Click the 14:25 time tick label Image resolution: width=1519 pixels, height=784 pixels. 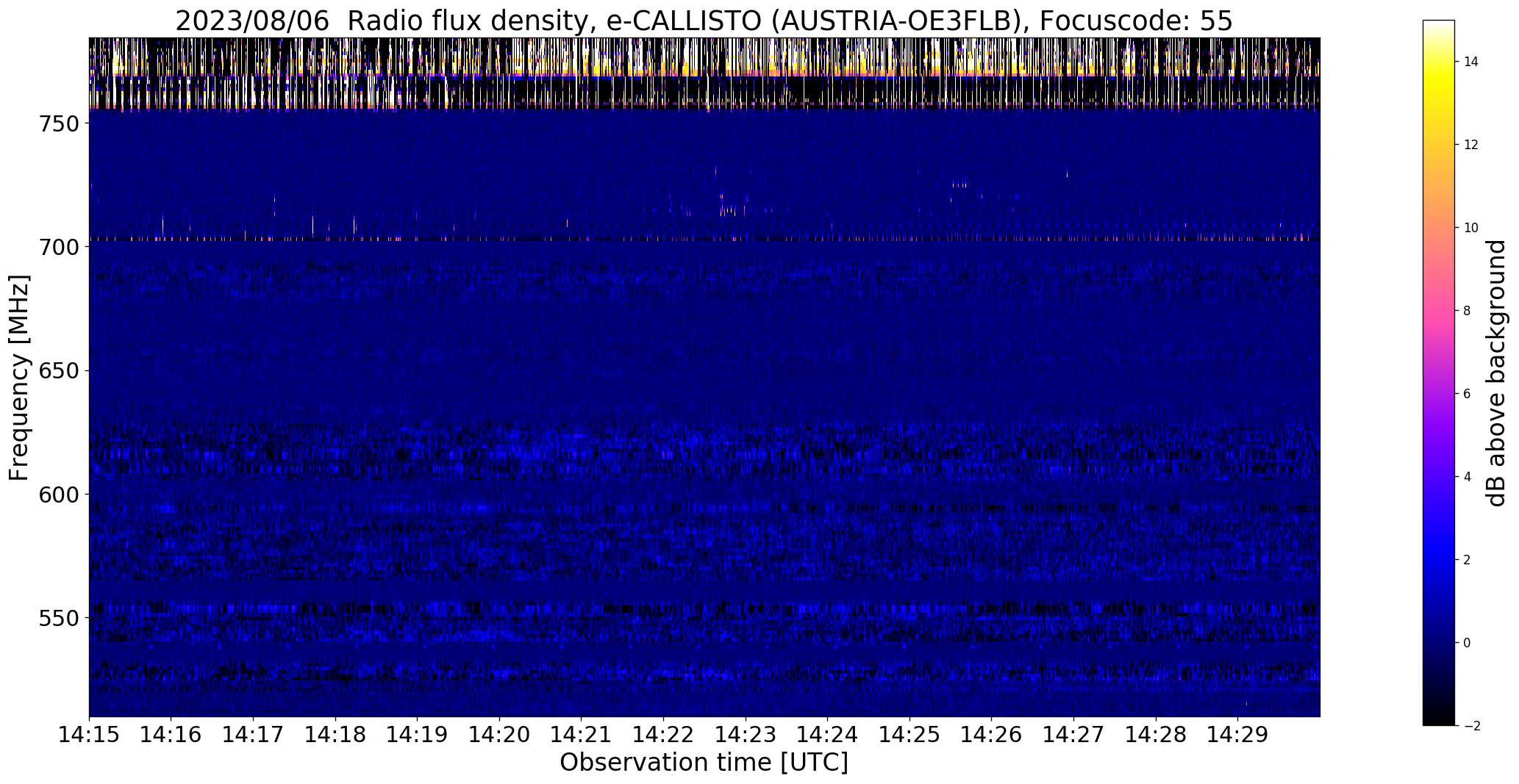(x=910, y=736)
